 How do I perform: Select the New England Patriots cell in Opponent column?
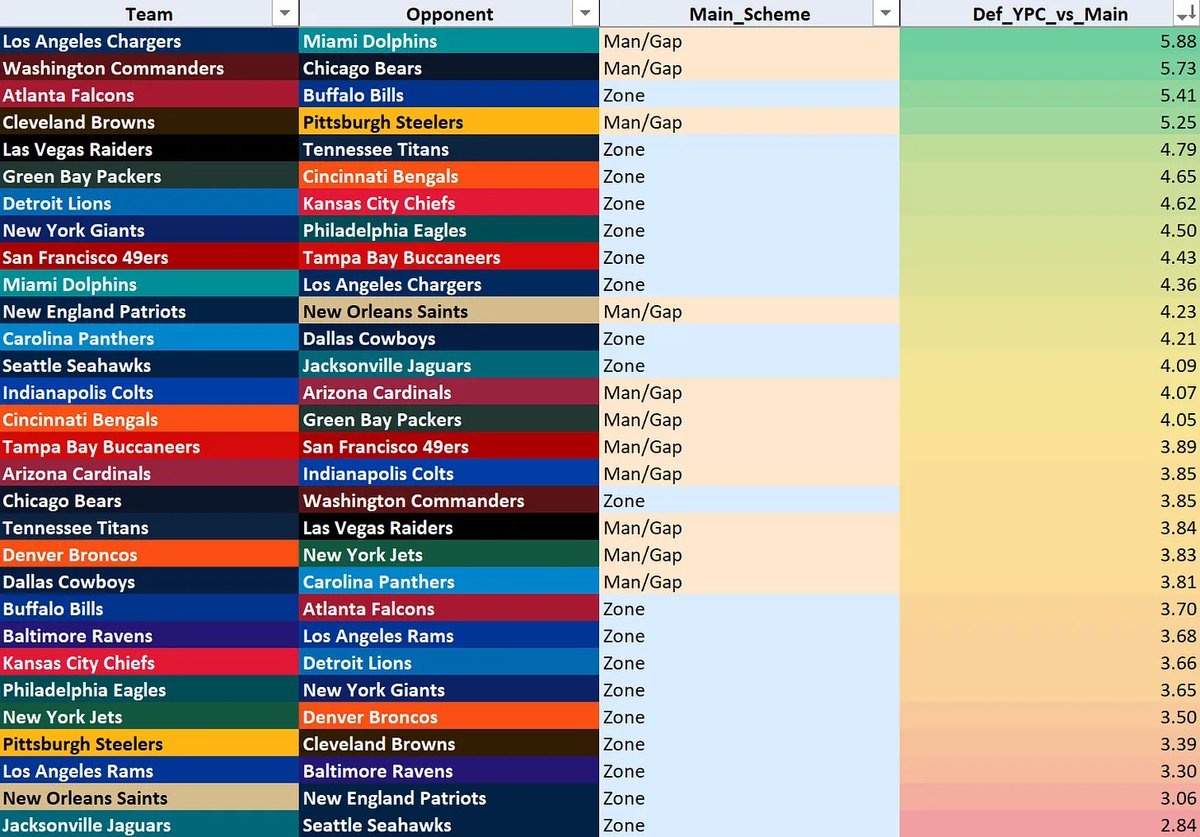pos(449,798)
